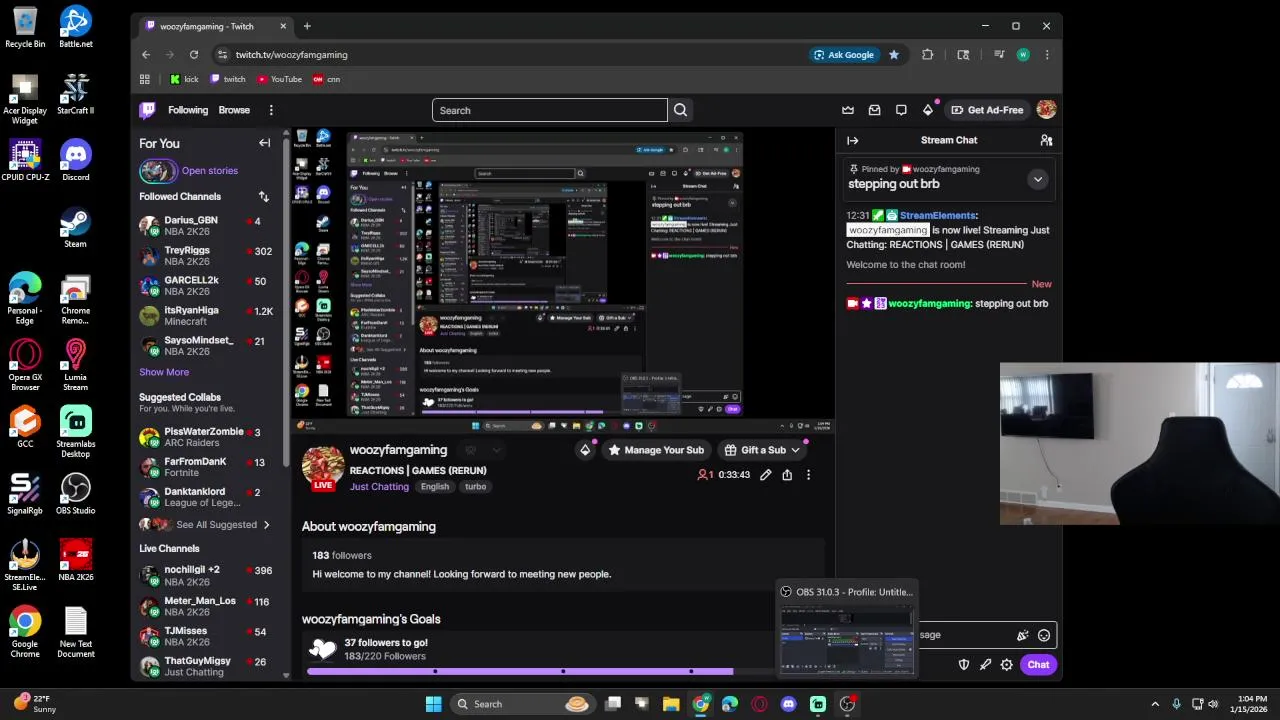
Task: Open the stream three-dot options menu
Action: point(808,475)
